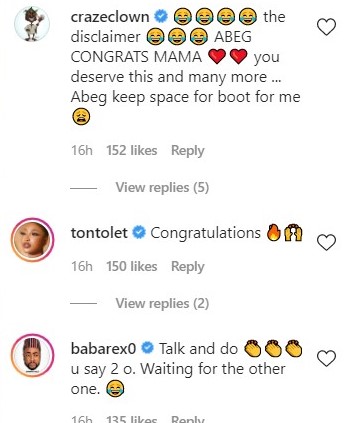Click crazeclown's blue verified badge
This screenshot has height=423, width=364.
pos(161,17)
